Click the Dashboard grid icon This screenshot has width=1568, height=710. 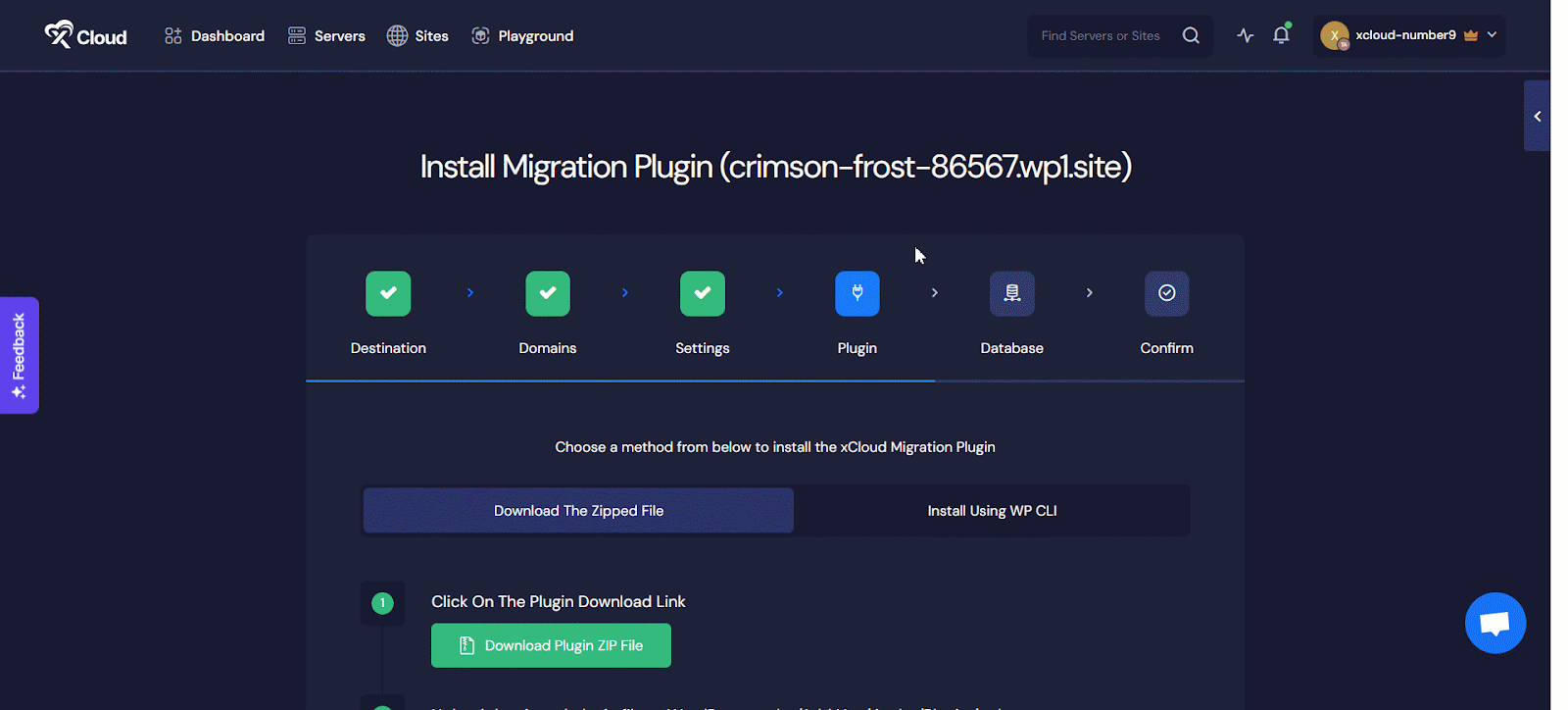click(173, 36)
